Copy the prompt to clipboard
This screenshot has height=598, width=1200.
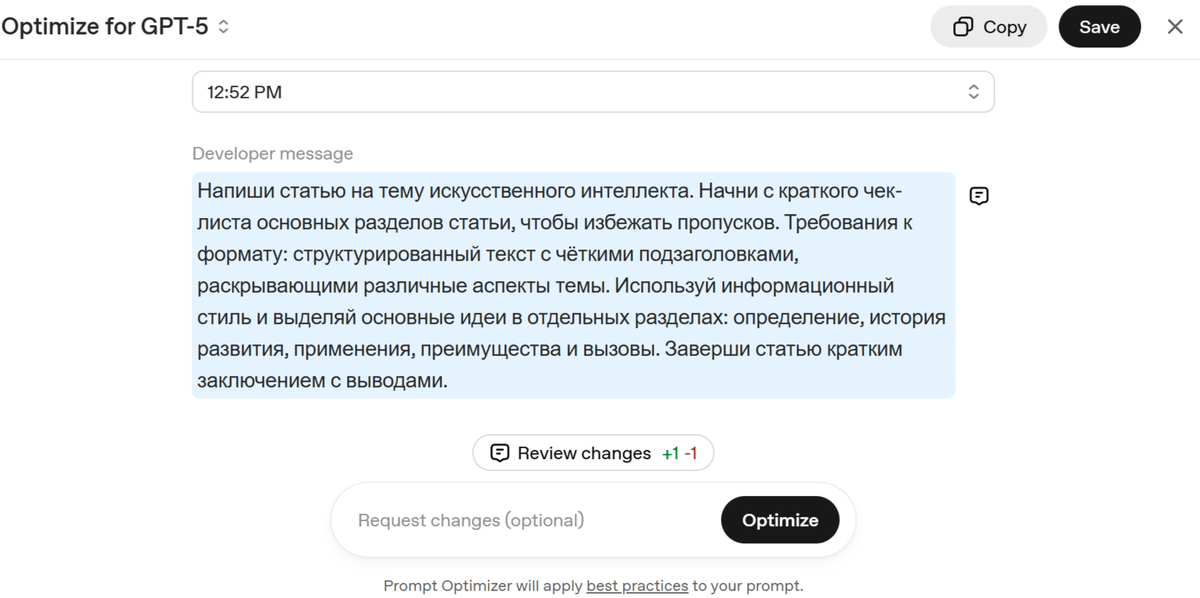click(x=988, y=26)
